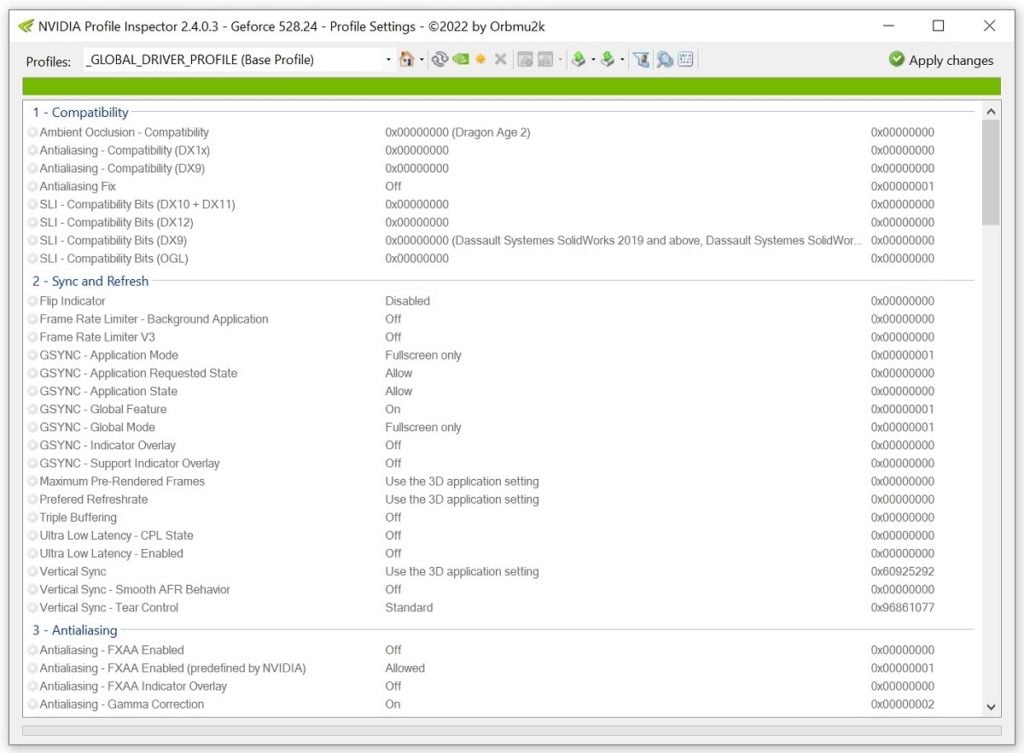1024x753 pixels.
Task: Click the refresh profile arrows icon
Action: click(439, 60)
